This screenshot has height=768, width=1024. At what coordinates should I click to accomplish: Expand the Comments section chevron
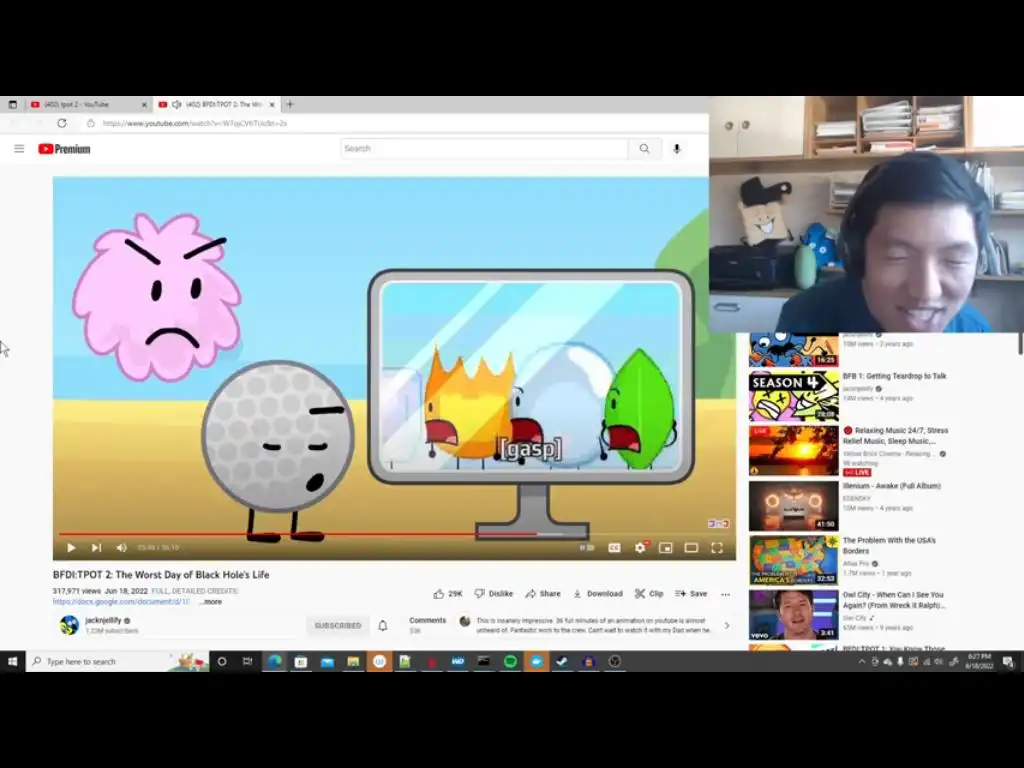pos(727,626)
